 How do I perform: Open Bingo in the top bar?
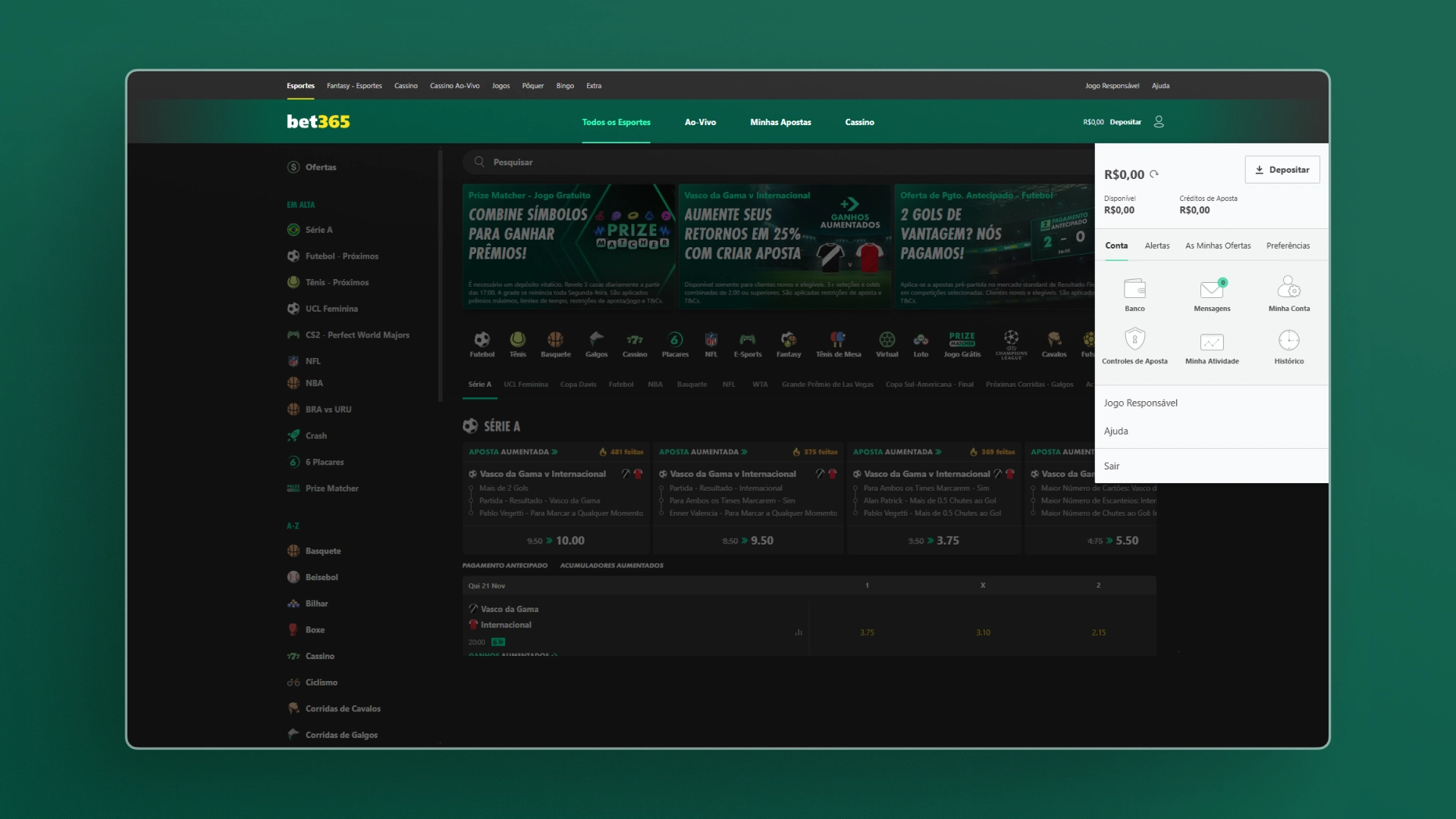click(x=565, y=86)
